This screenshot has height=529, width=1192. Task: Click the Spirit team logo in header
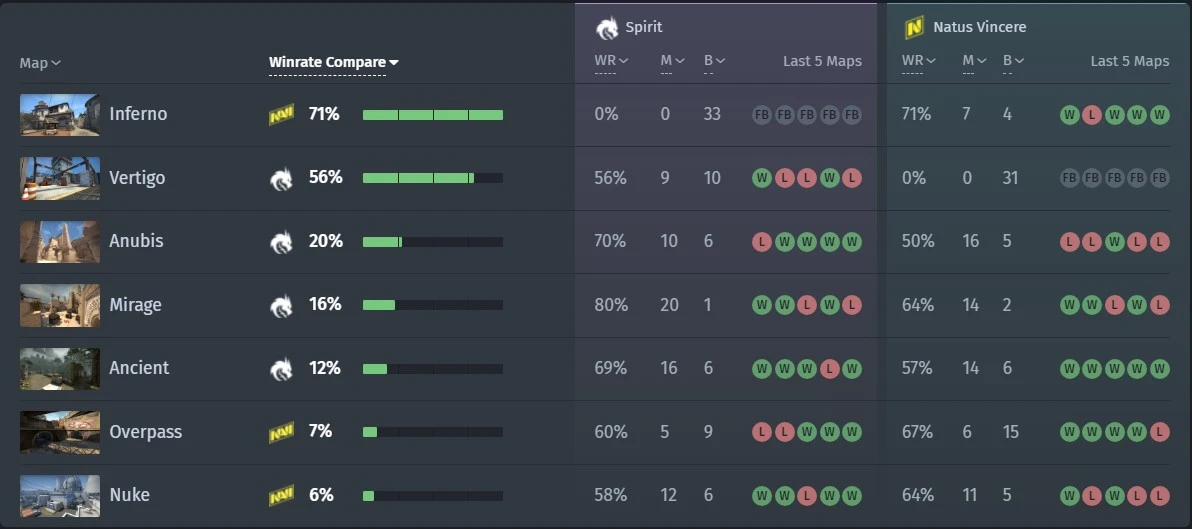click(607, 27)
